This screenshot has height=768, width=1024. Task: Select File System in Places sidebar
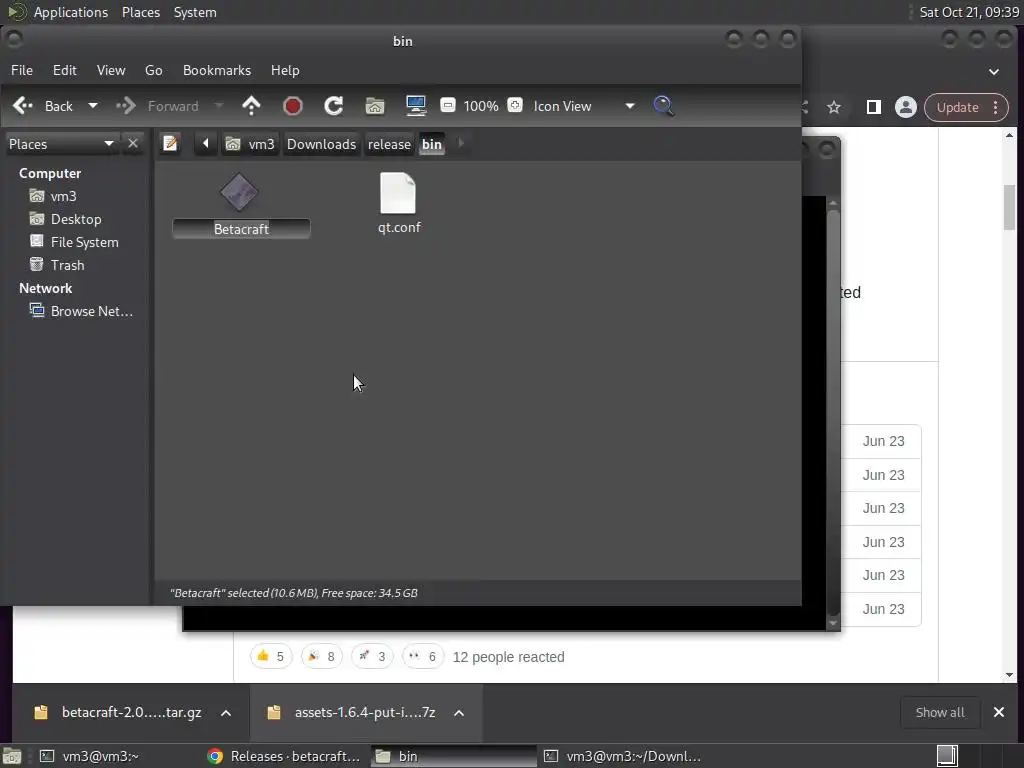pyautogui.click(x=74, y=242)
